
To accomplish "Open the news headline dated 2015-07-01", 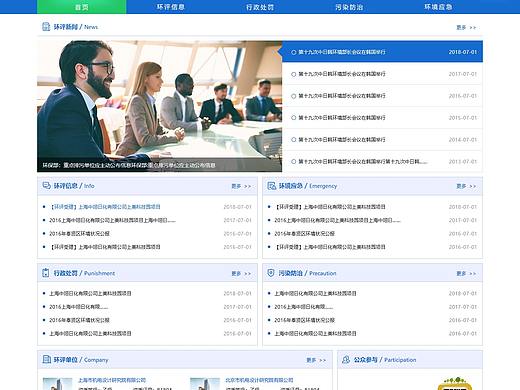I will 382,118.
